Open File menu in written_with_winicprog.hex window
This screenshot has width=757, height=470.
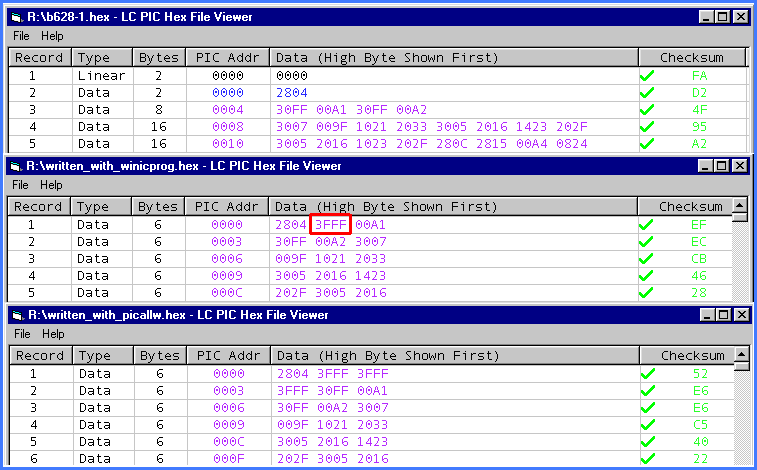point(20,185)
